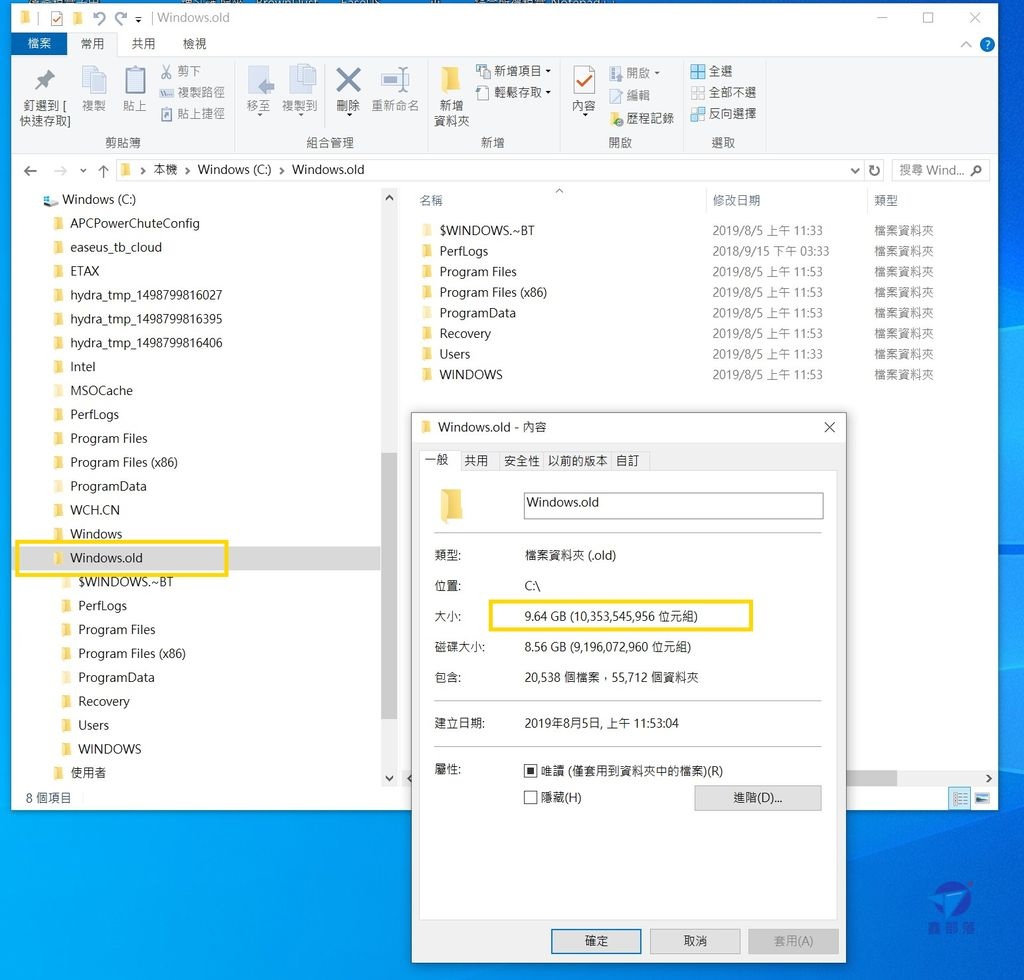Open the History icon in the ribbon
1024x980 pixels.
(x=641, y=118)
